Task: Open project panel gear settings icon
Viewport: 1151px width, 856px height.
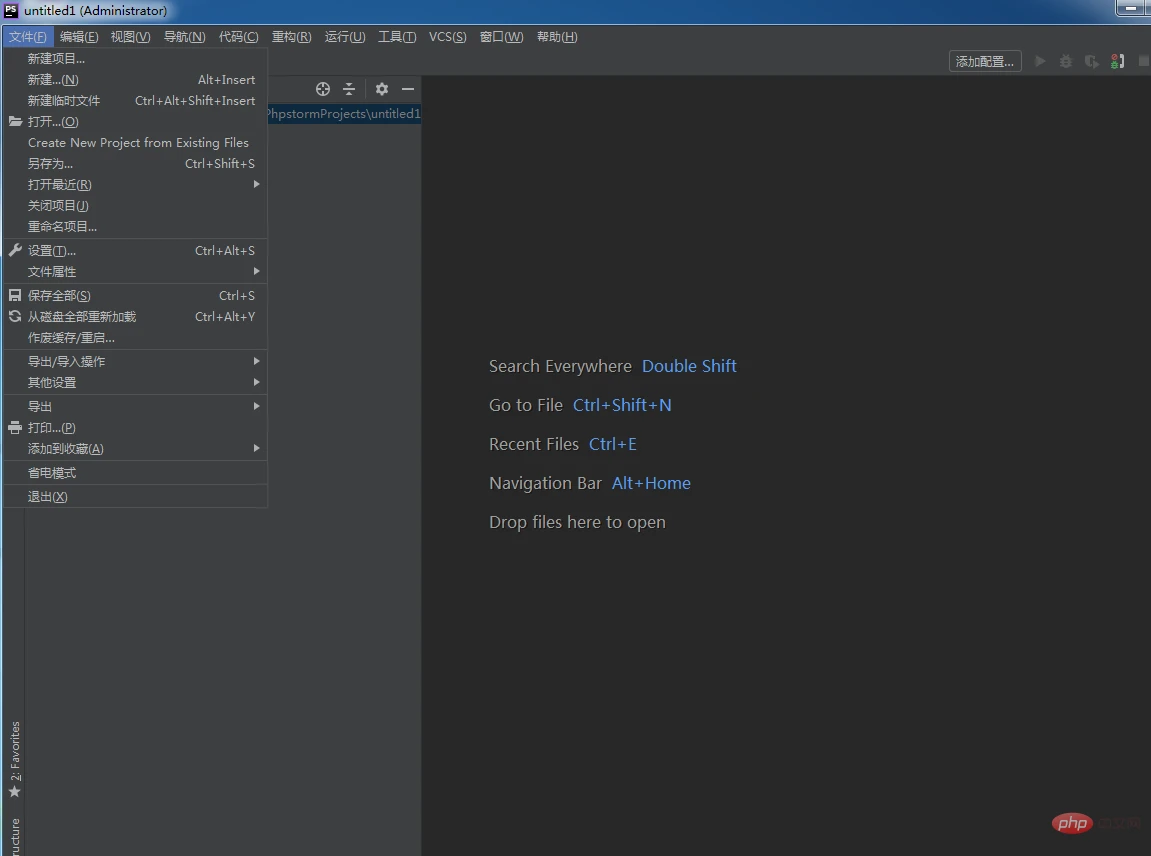Action: (381, 89)
